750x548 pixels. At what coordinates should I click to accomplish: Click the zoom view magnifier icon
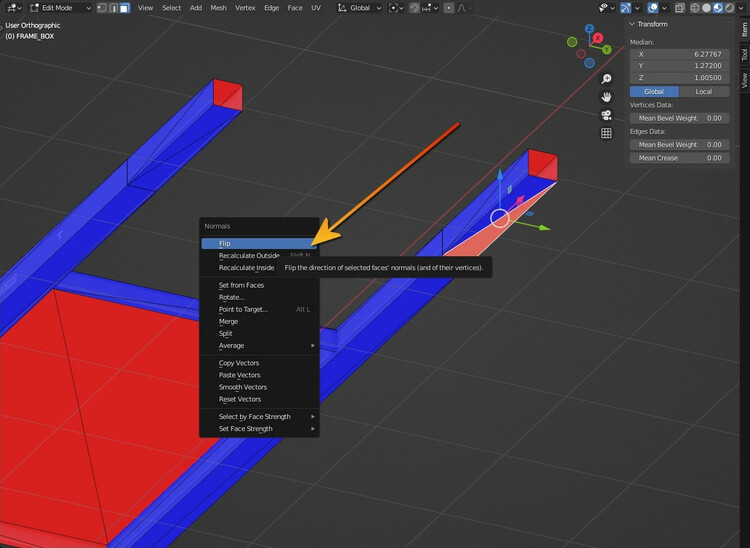pos(606,78)
